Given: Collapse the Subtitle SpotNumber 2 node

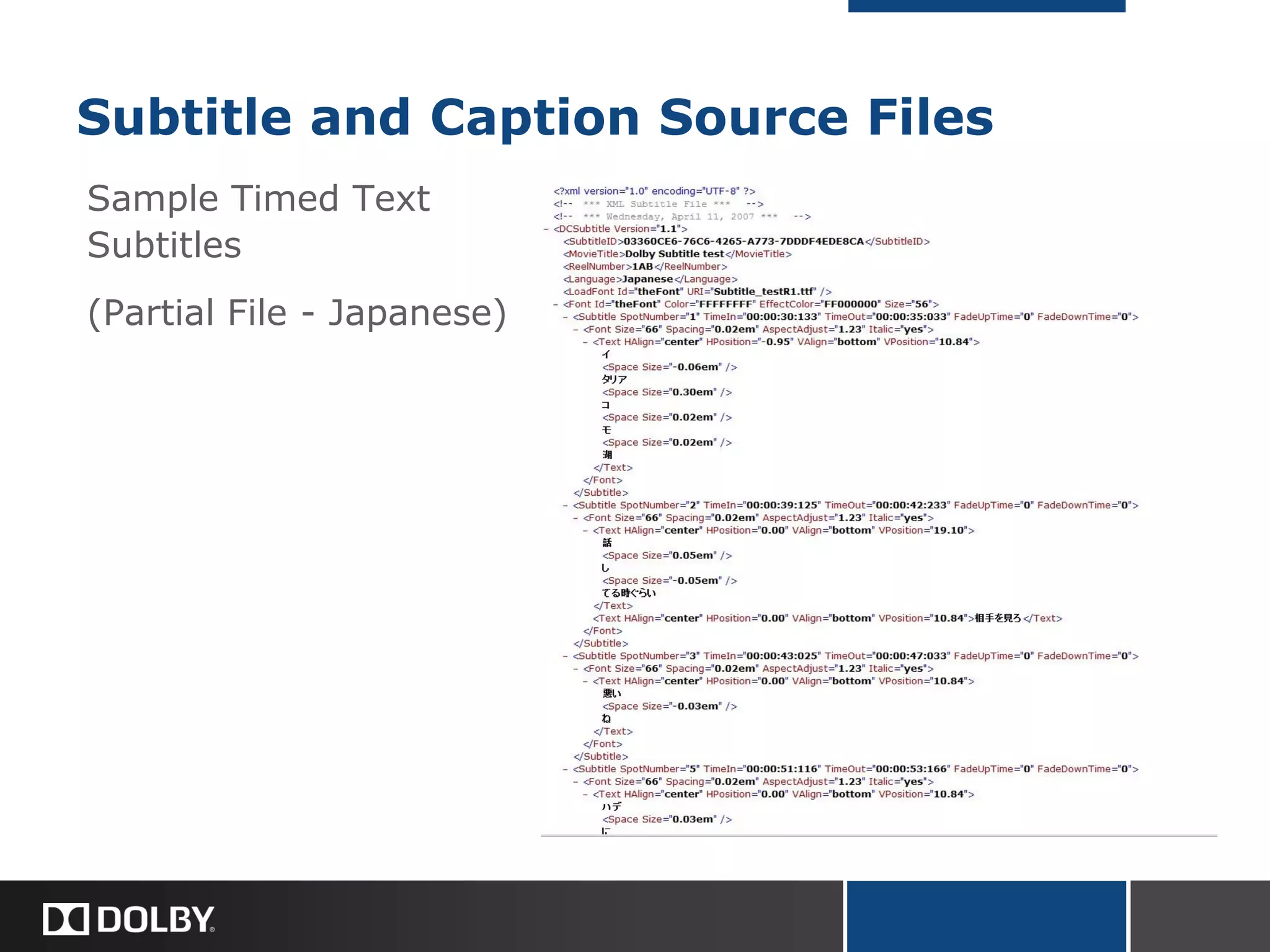Looking at the screenshot, I should (566, 505).
